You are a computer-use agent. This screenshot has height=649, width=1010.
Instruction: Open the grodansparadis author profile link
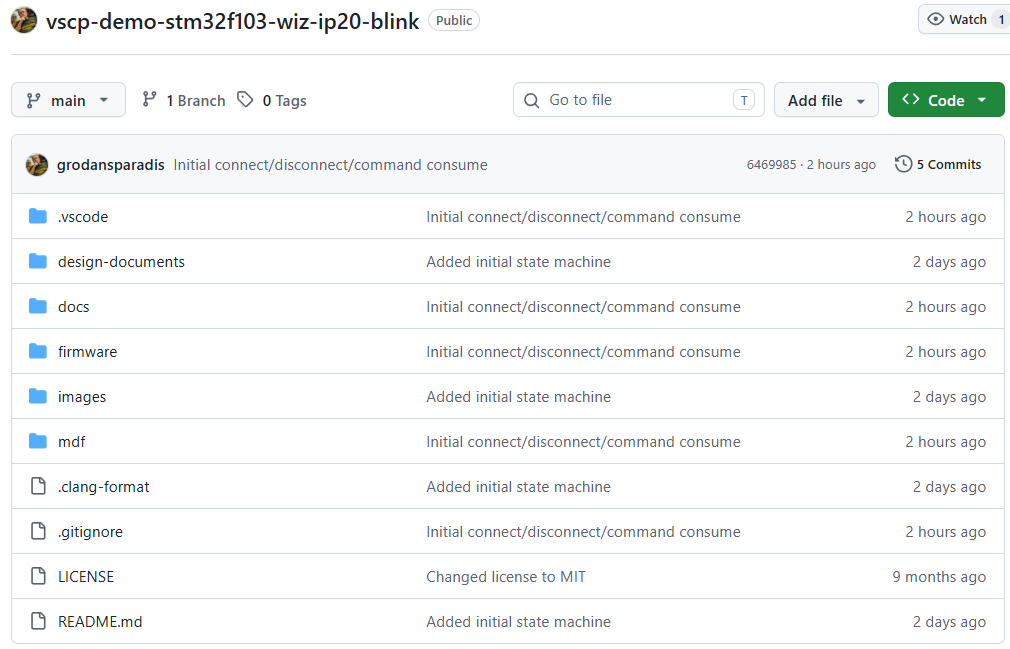[111, 165]
